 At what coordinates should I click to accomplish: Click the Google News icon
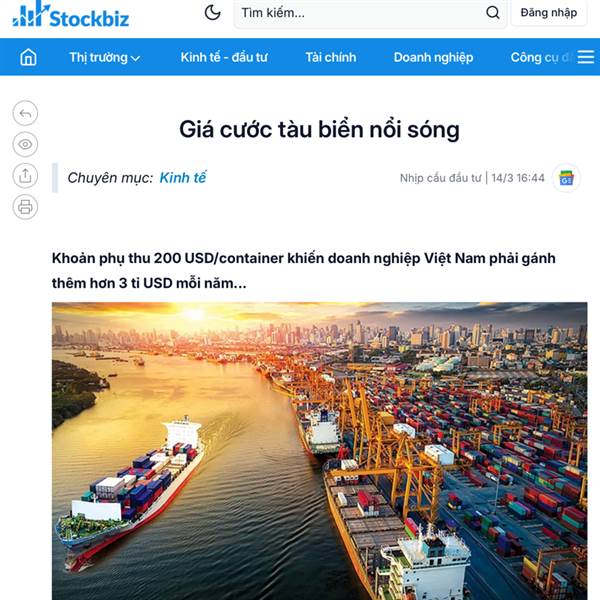click(x=566, y=178)
